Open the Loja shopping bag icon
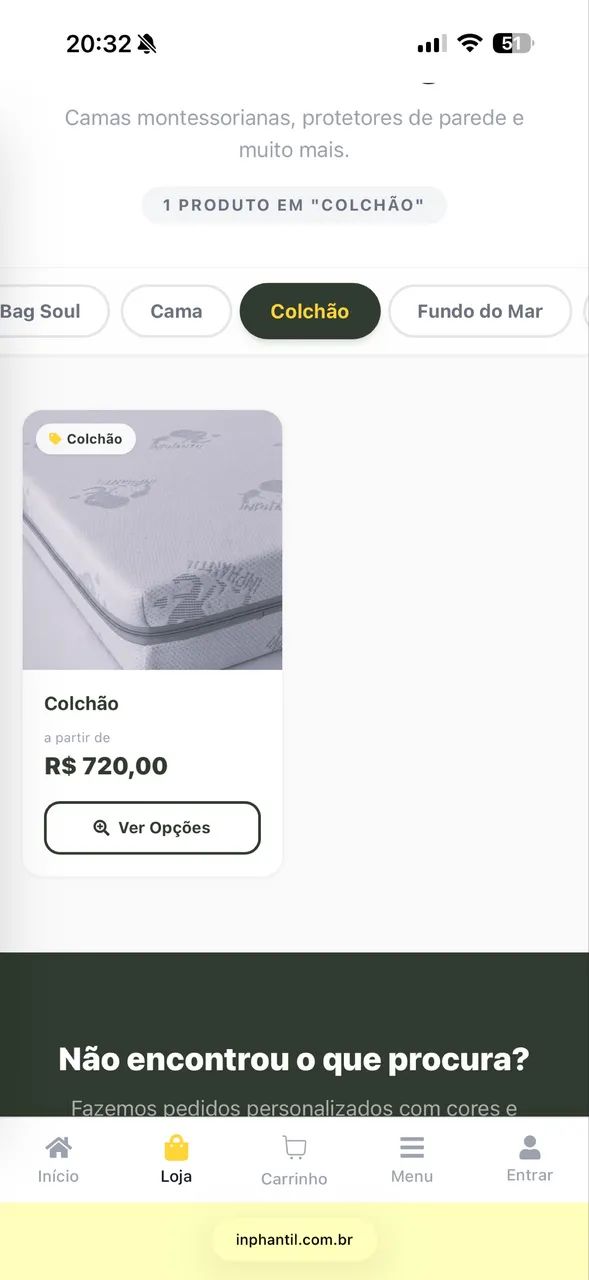Viewport: 589px width, 1280px height. coord(176,1147)
